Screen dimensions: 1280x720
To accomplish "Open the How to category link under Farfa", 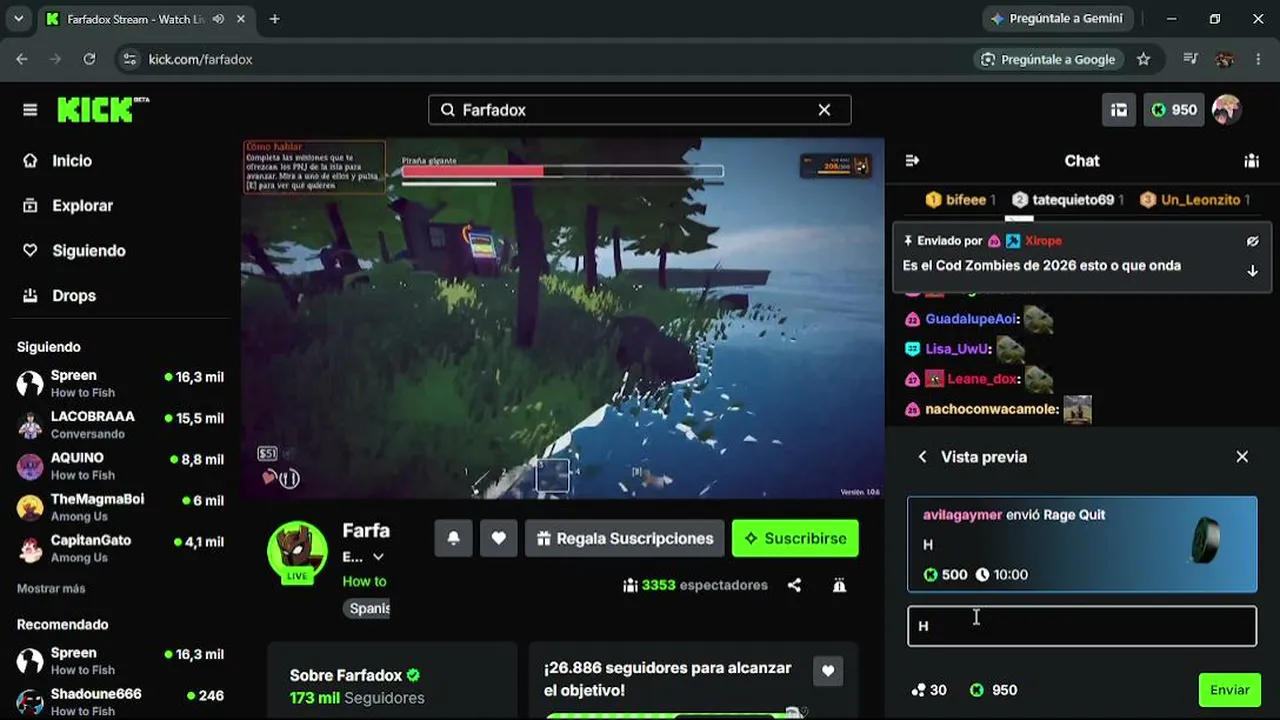I will [364, 581].
